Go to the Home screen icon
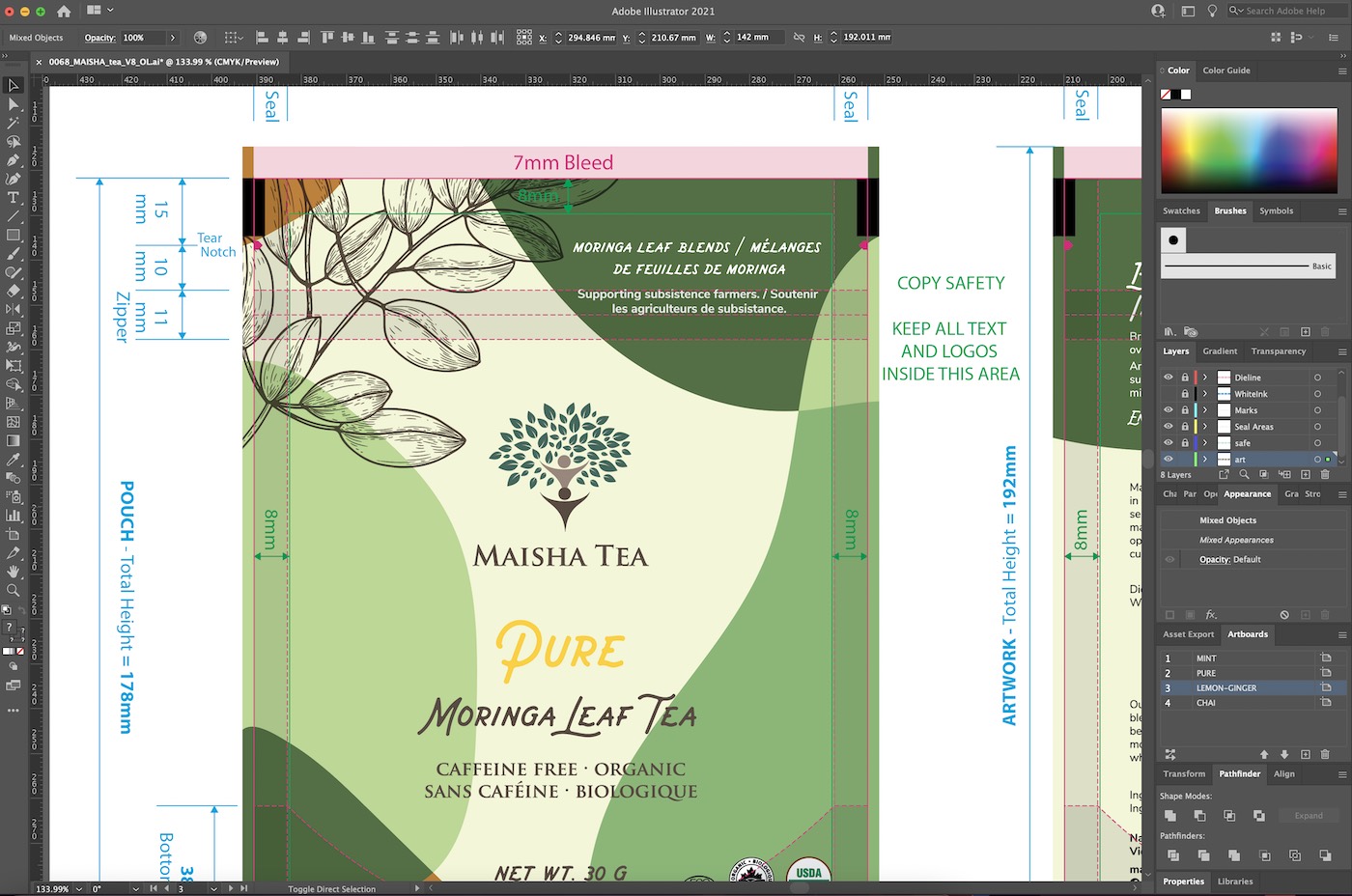 [64, 12]
